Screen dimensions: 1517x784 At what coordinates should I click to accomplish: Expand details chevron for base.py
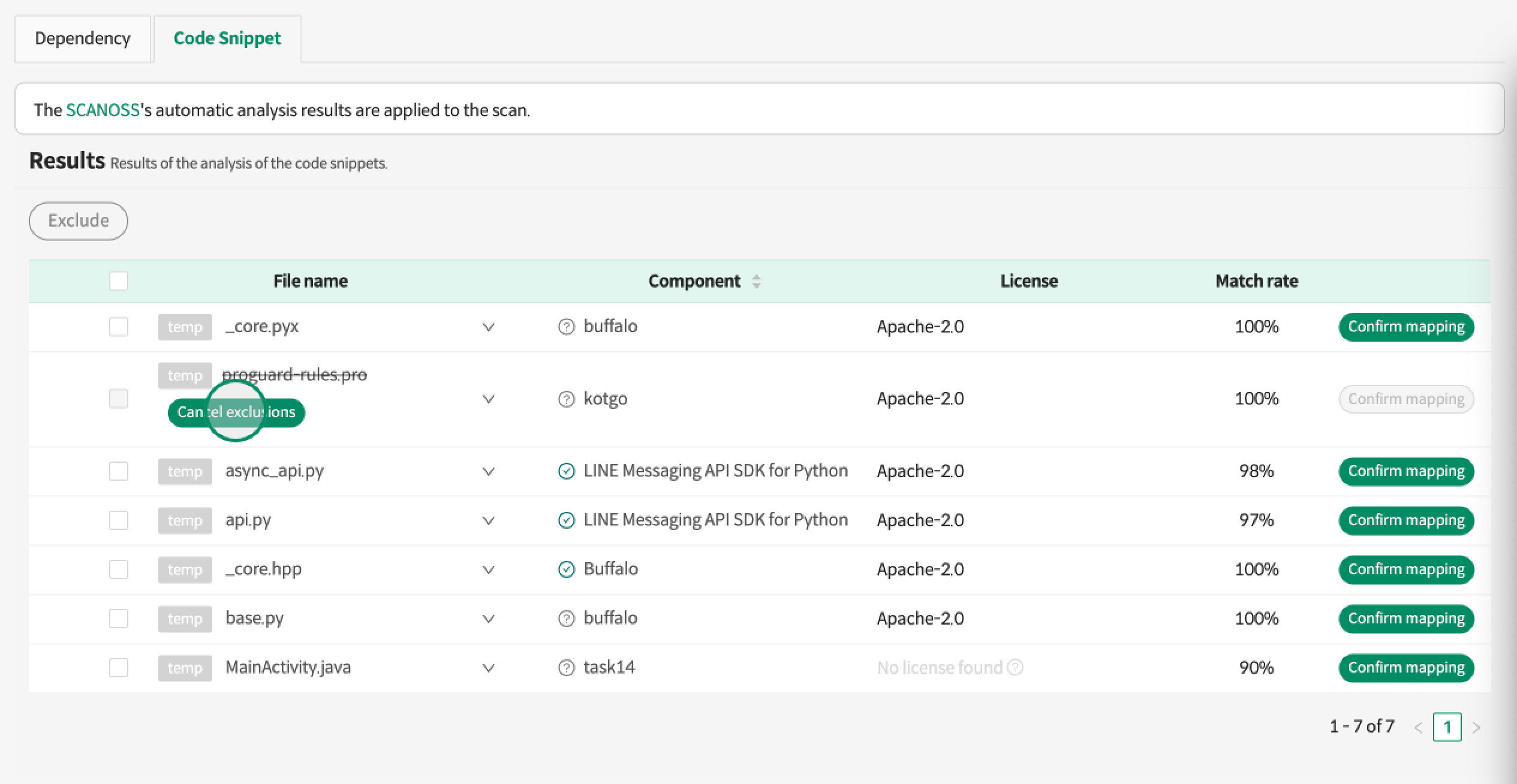[x=489, y=619]
